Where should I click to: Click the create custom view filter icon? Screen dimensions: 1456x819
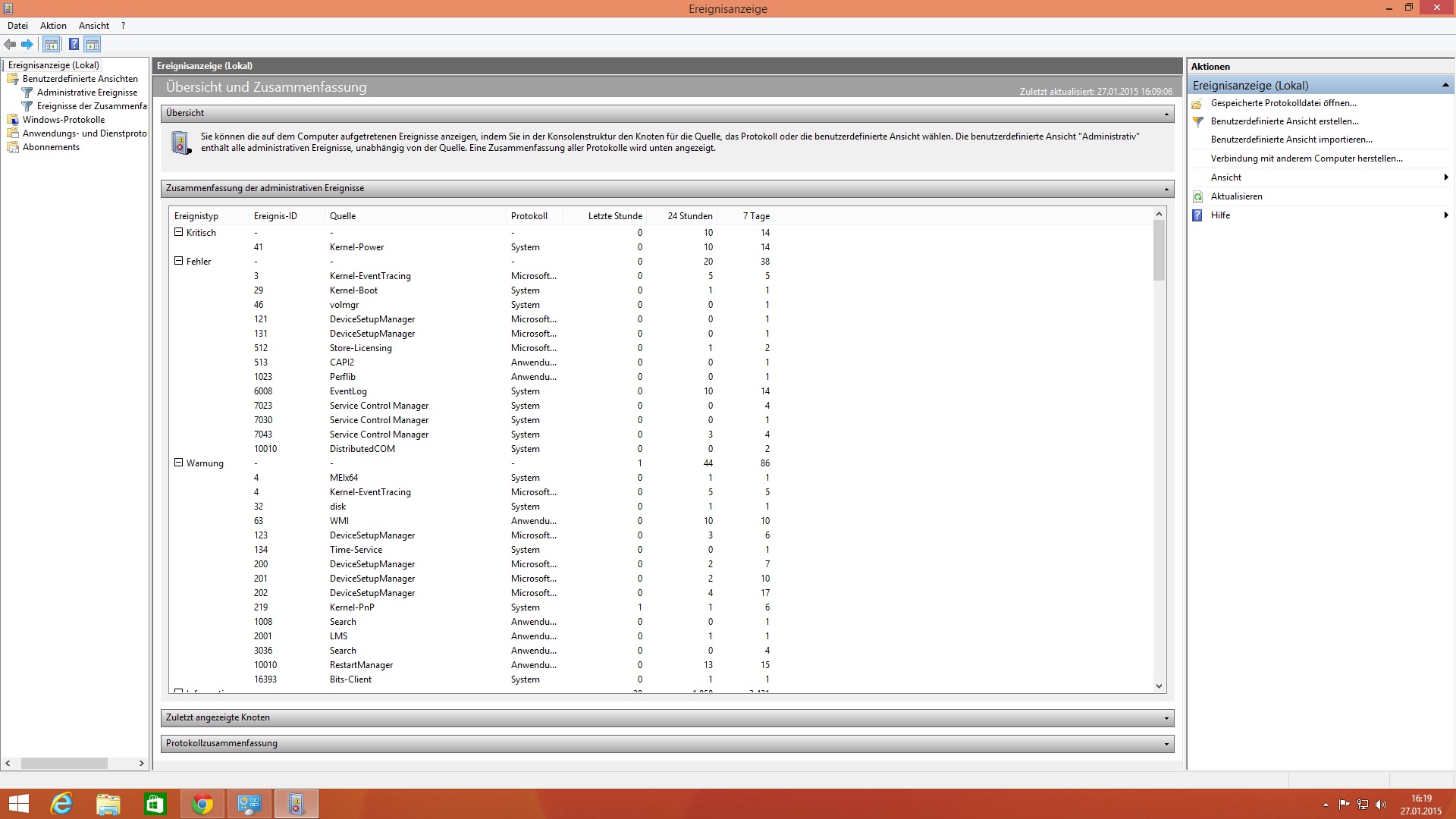coord(1197,121)
